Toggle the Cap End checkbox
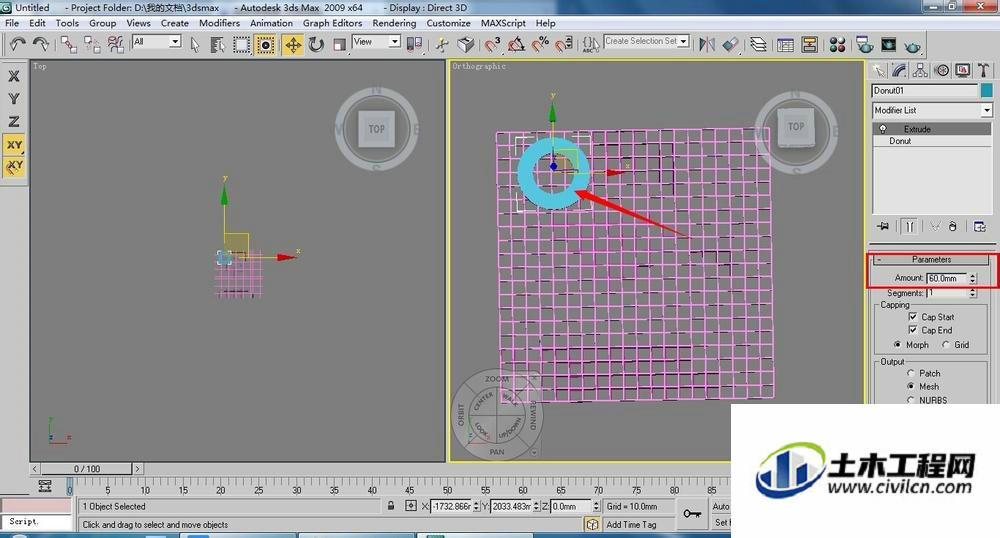The height and width of the screenshot is (538, 1000). pyautogui.click(x=913, y=330)
